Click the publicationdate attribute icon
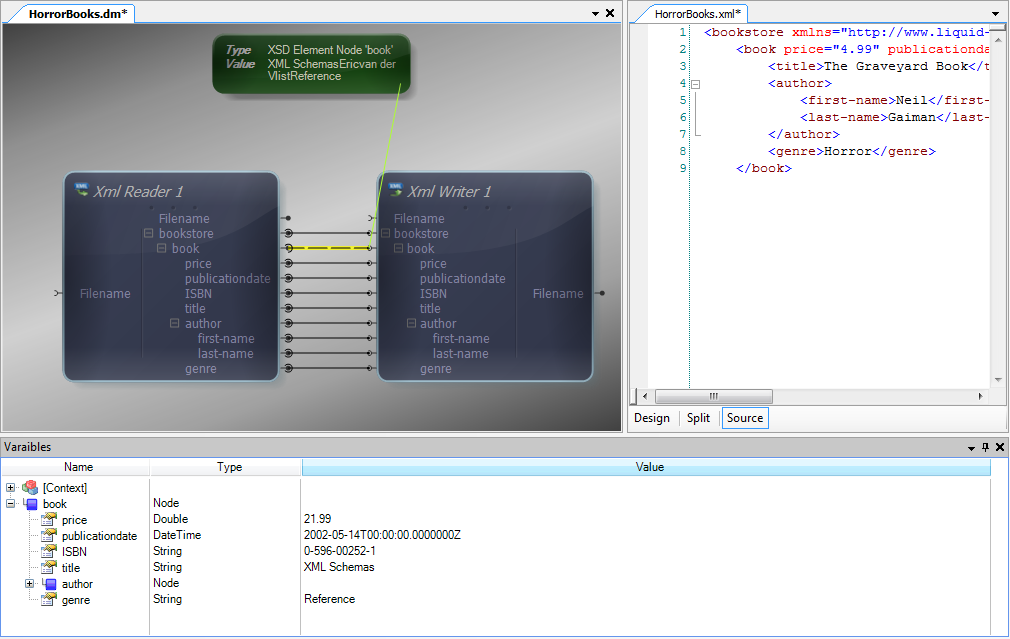The image size is (1010, 639). pyautogui.click(x=49, y=535)
